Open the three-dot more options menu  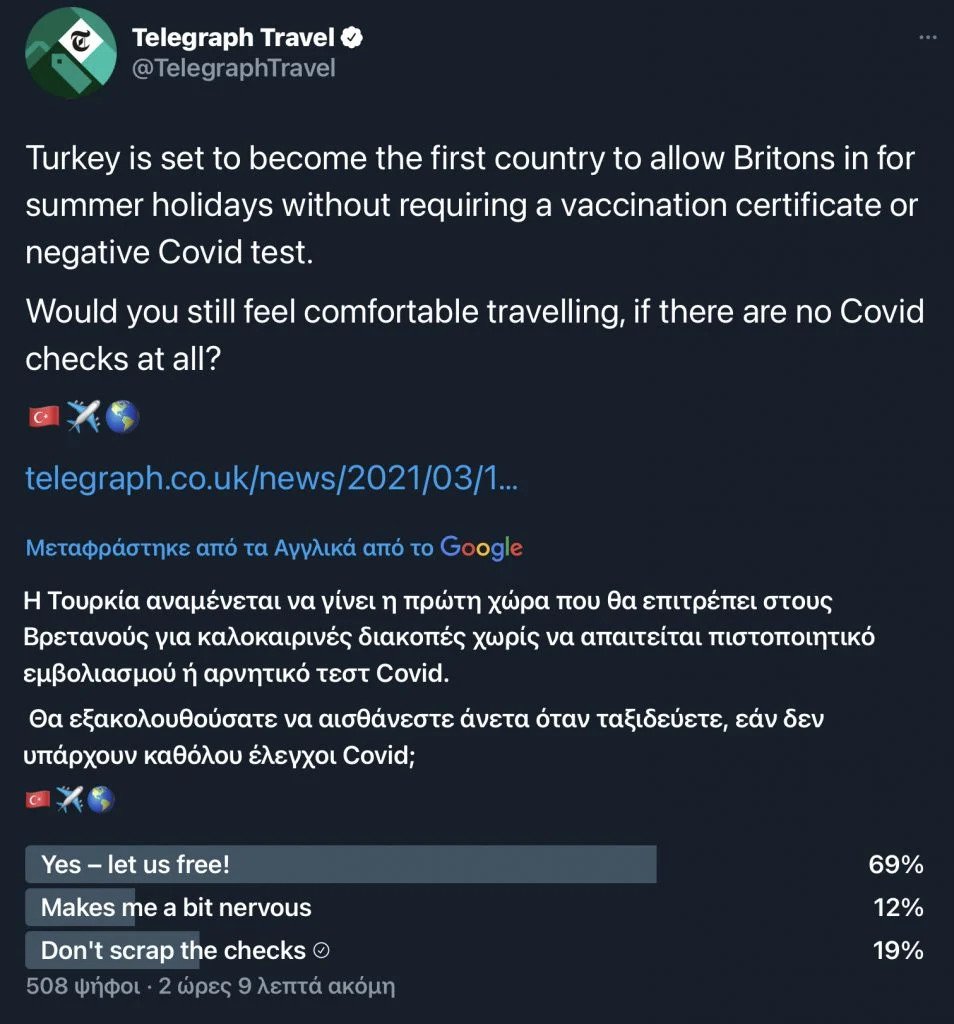click(929, 37)
